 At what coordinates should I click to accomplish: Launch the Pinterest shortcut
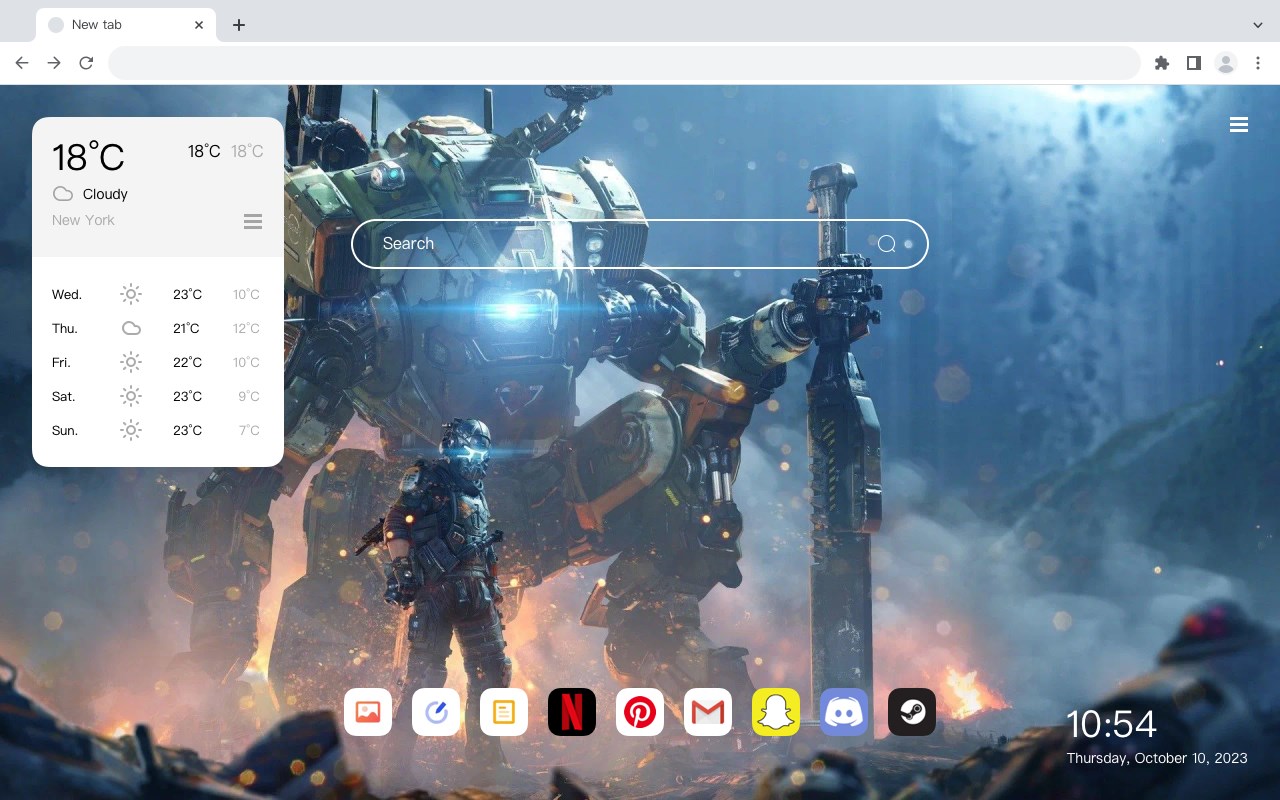coord(640,712)
